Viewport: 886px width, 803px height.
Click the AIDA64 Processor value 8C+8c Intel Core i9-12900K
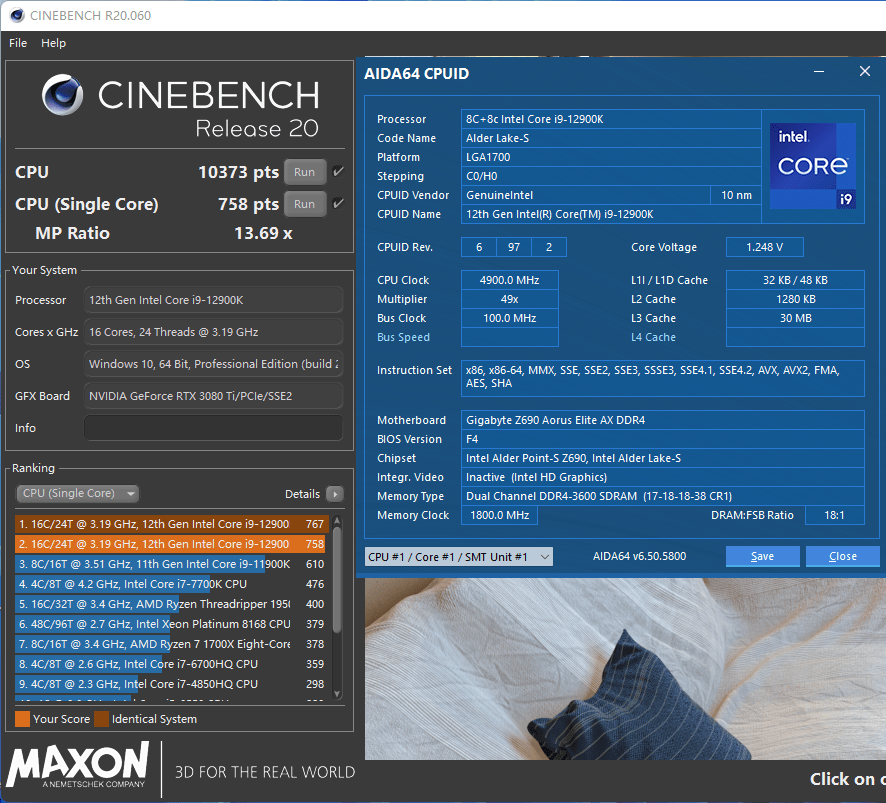pyautogui.click(x=611, y=119)
